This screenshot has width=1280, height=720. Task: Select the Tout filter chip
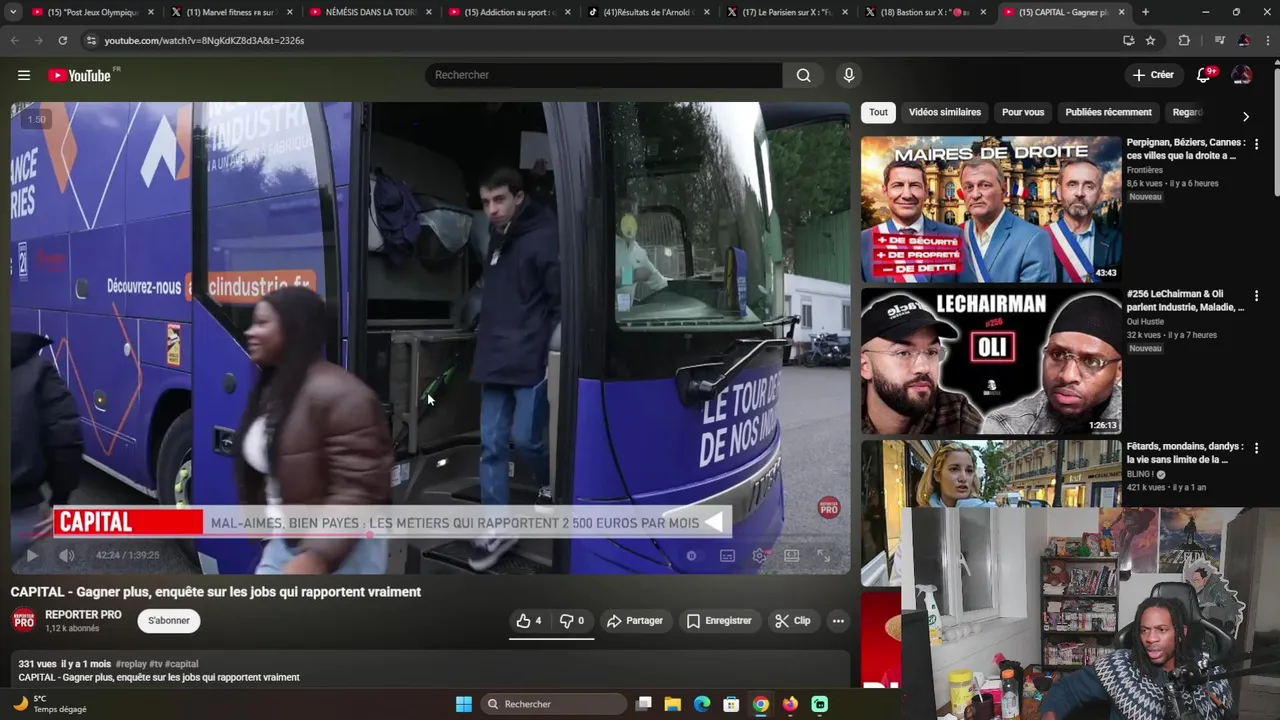(878, 112)
